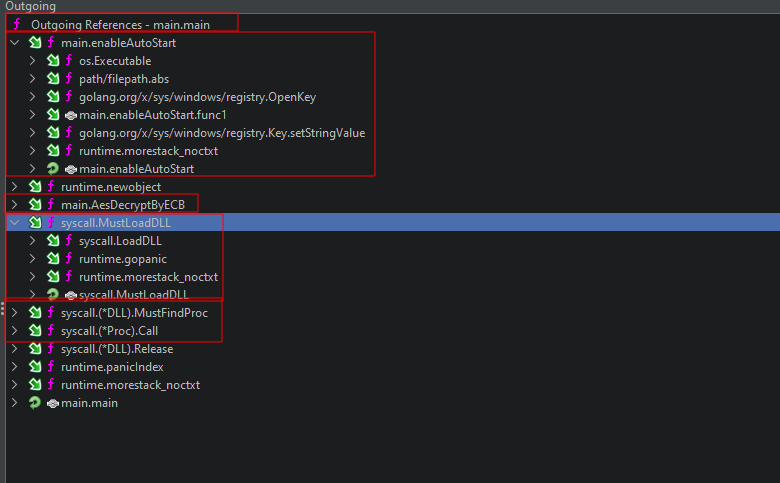This screenshot has height=483, width=780.
Task: Click the Outgoing panel title
Action: [30, 6]
